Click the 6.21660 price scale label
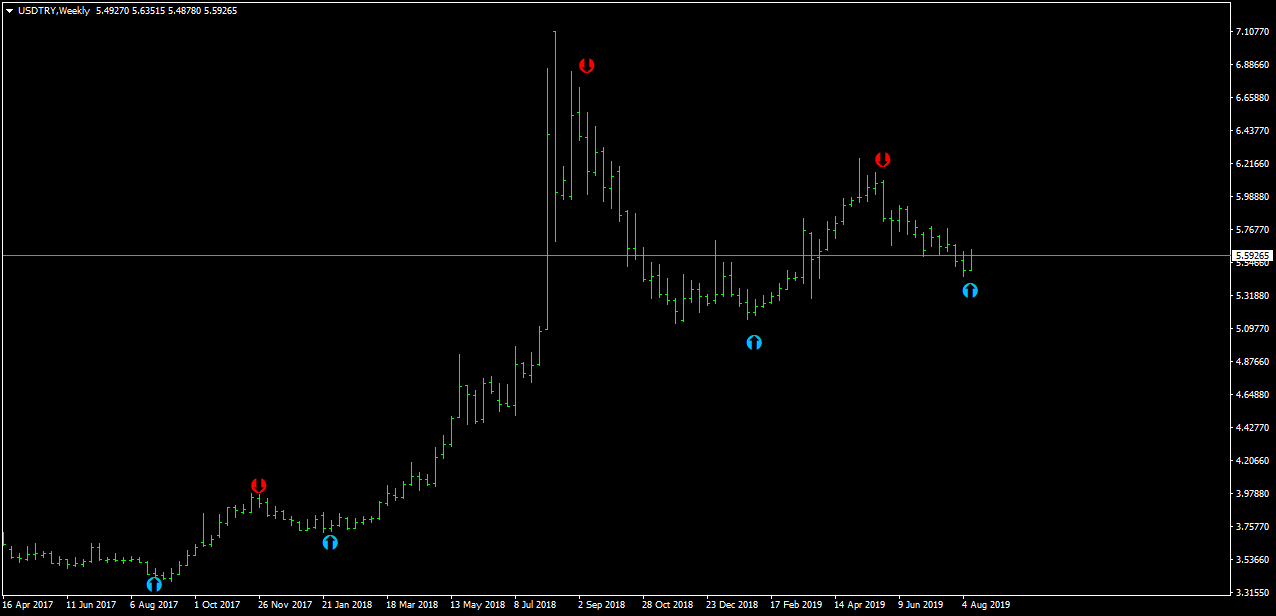 pyautogui.click(x=1253, y=164)
